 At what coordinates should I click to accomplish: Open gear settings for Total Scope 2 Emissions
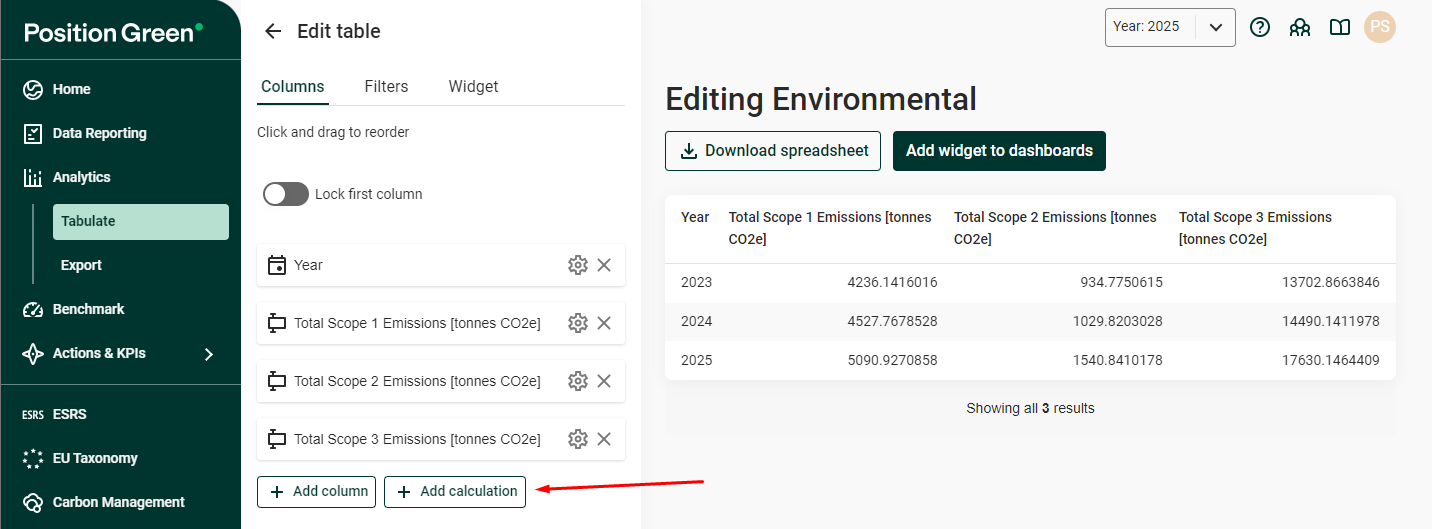(577, 381)
